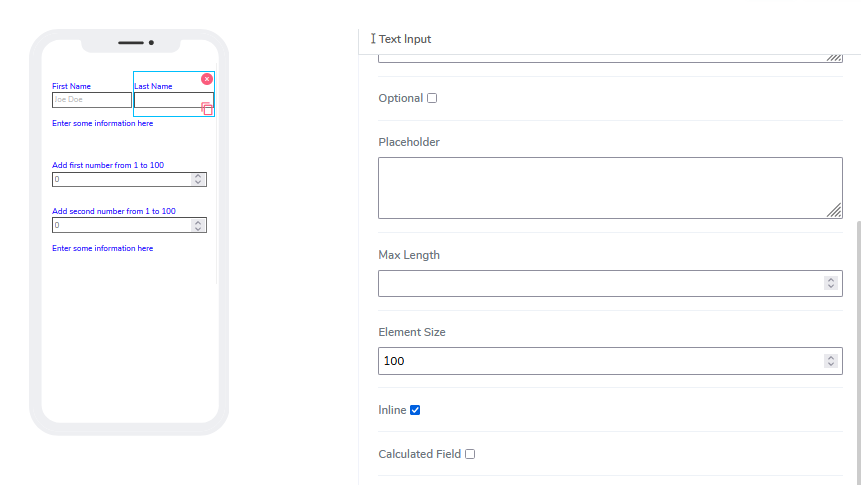Click the Element Size stepper arrows
This screenshot has width=861, height=485.
[x=830, y=361]
